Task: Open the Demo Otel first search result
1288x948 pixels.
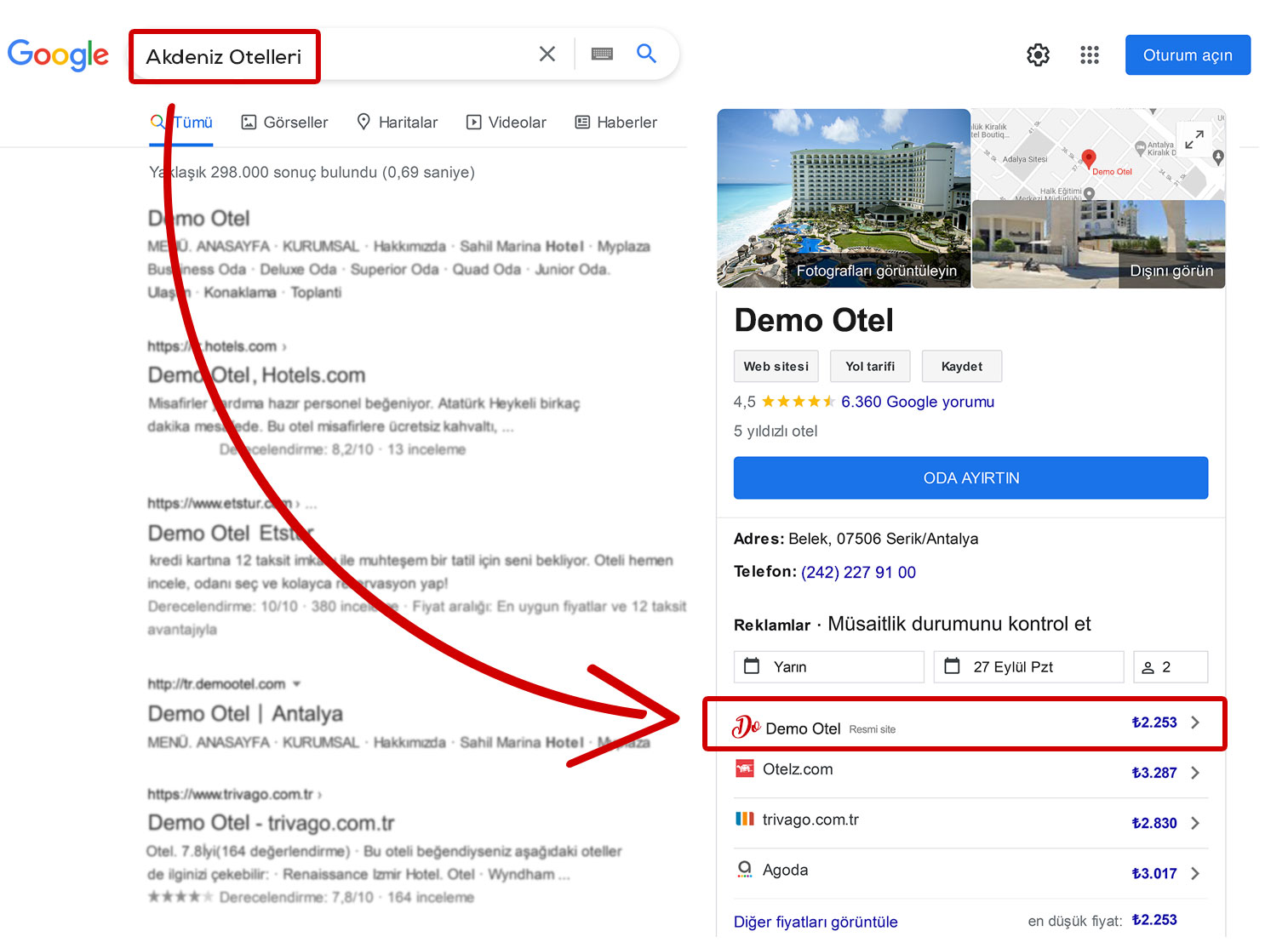Action: point(199,219)
